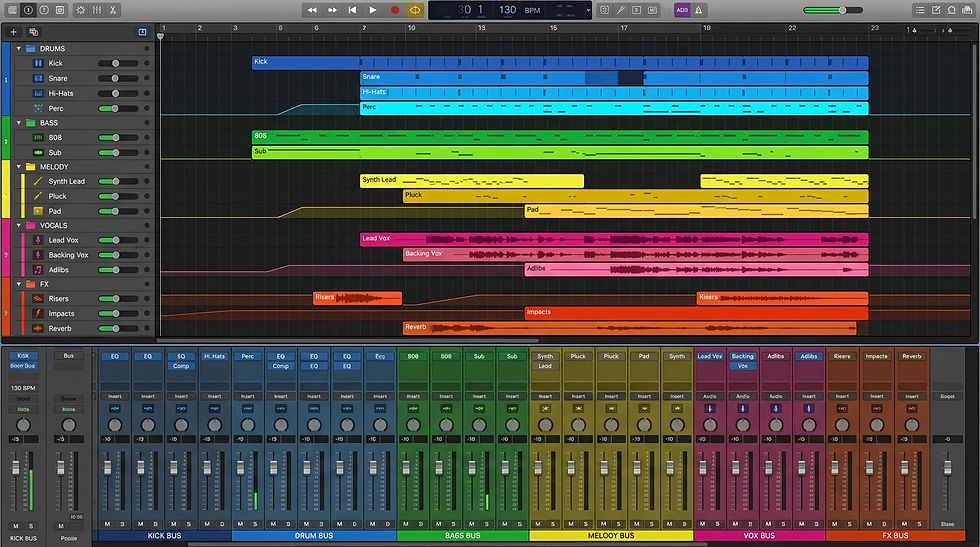The image size is (980, 547).
Task: Toggle the dot button on Pluck track
Action: coord(147,196)
